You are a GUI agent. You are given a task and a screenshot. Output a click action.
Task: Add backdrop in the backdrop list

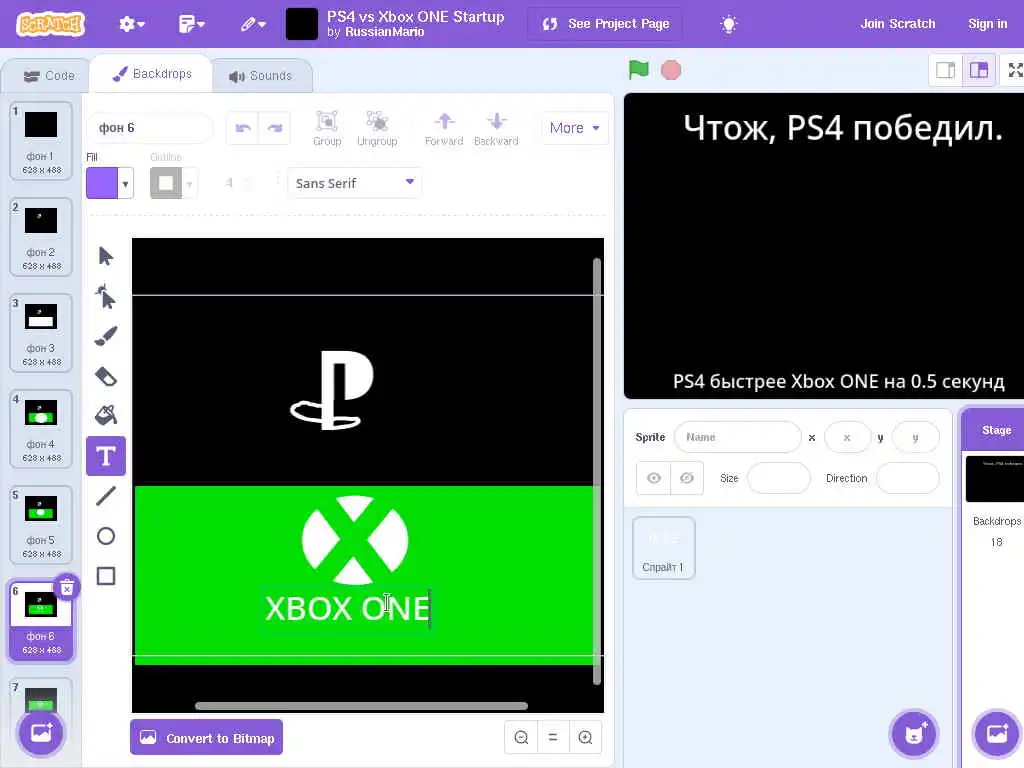pos(41,733)
